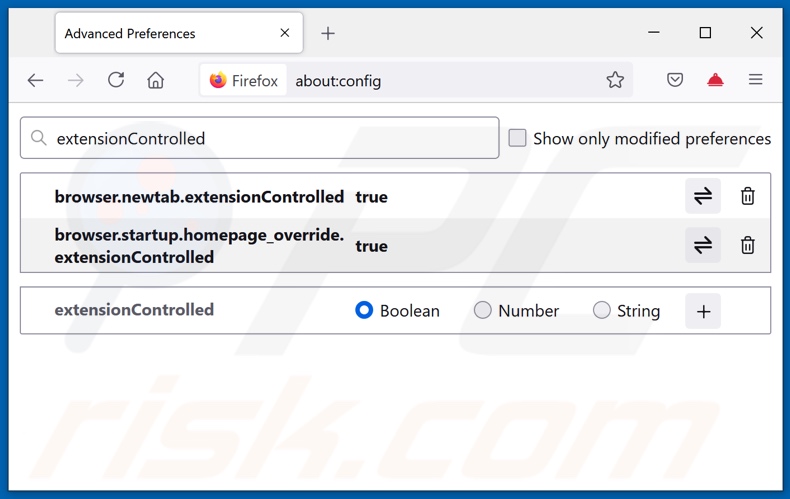Select the Number radio option
Screen dimensions: 790x499
482,310
